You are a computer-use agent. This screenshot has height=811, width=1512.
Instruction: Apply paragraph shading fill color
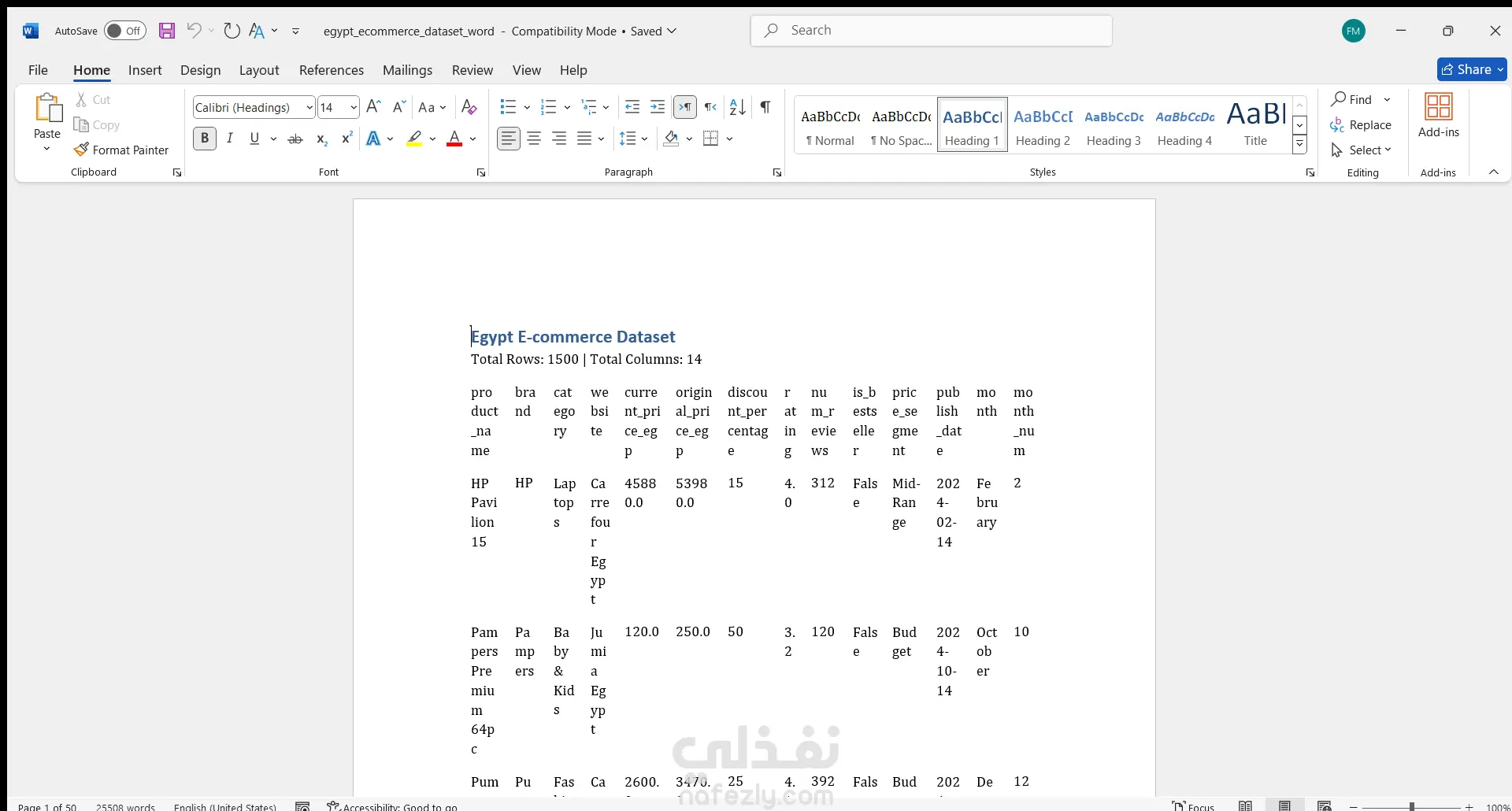click(x=671, y=139)
